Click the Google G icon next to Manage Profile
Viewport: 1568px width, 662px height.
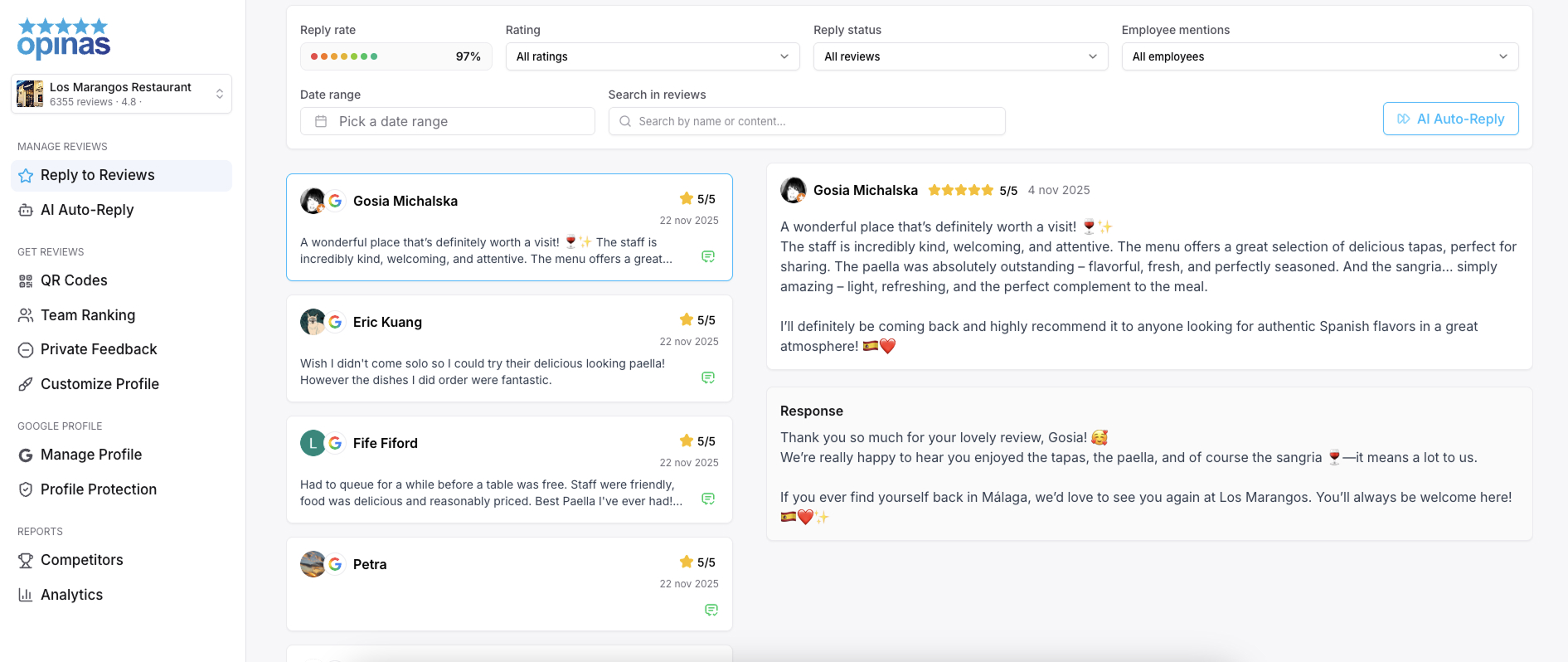[x=26, y=455]
